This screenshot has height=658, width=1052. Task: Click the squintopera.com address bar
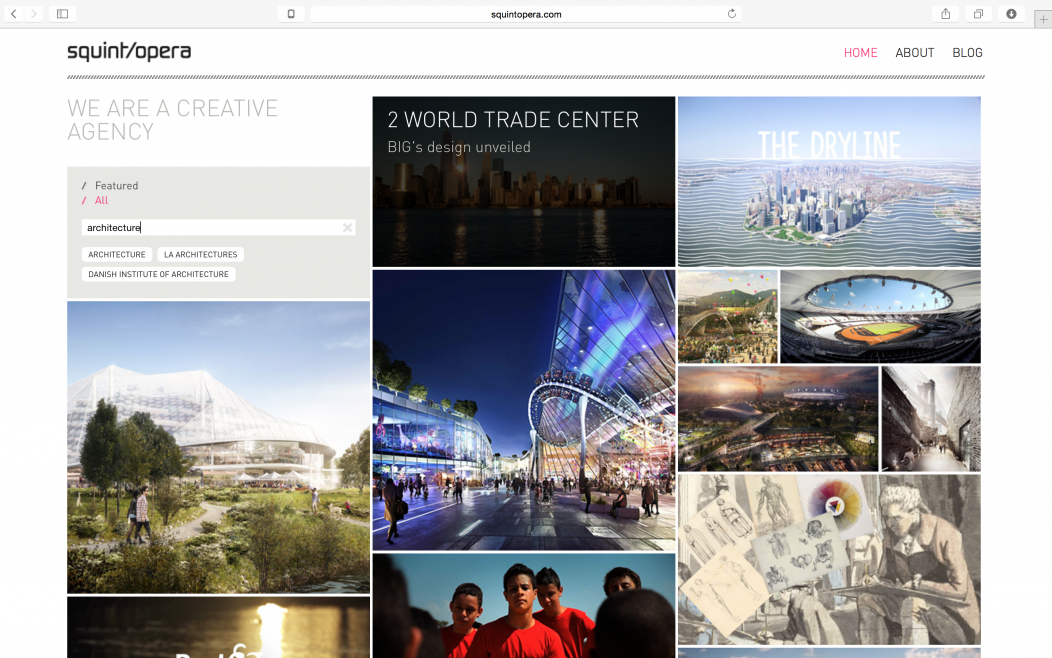click(526, 14)
